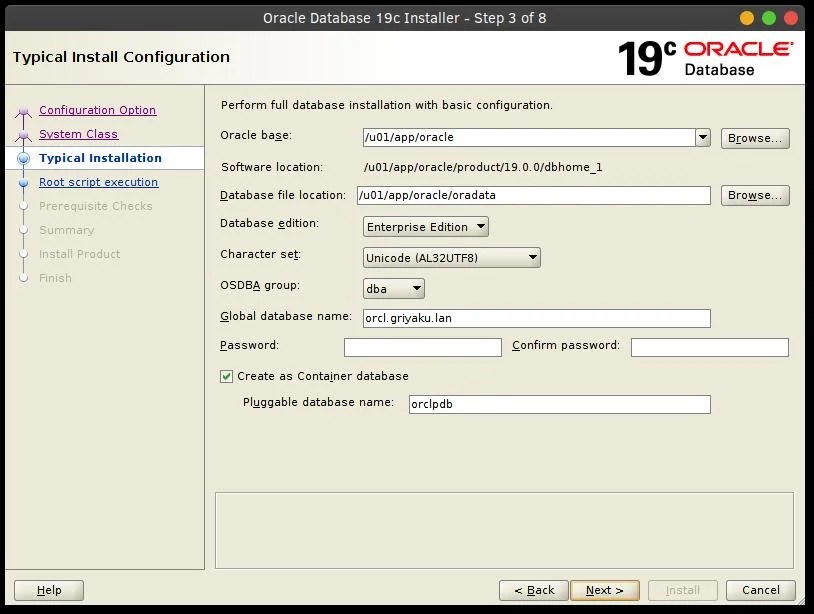The height and width of the screenshot is (614, 814).
Task: Proceed using the Next button
Action: (604, 590)
